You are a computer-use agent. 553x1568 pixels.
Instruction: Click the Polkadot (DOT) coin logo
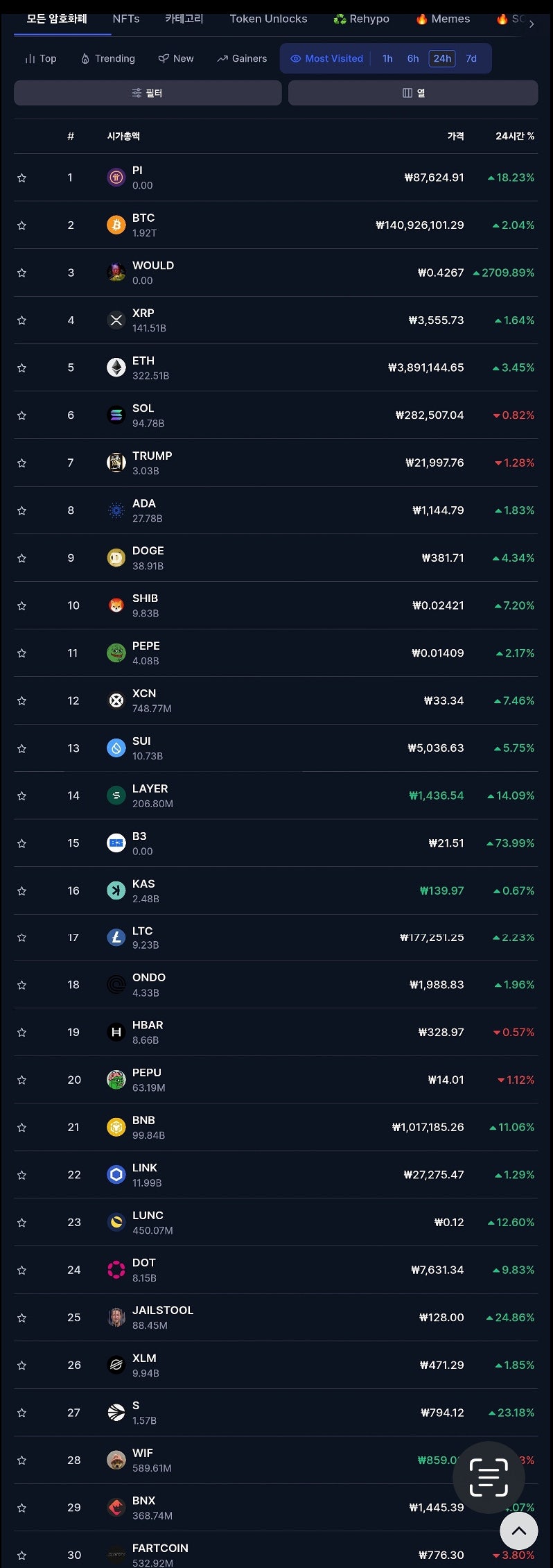(x=116, y=1270)
